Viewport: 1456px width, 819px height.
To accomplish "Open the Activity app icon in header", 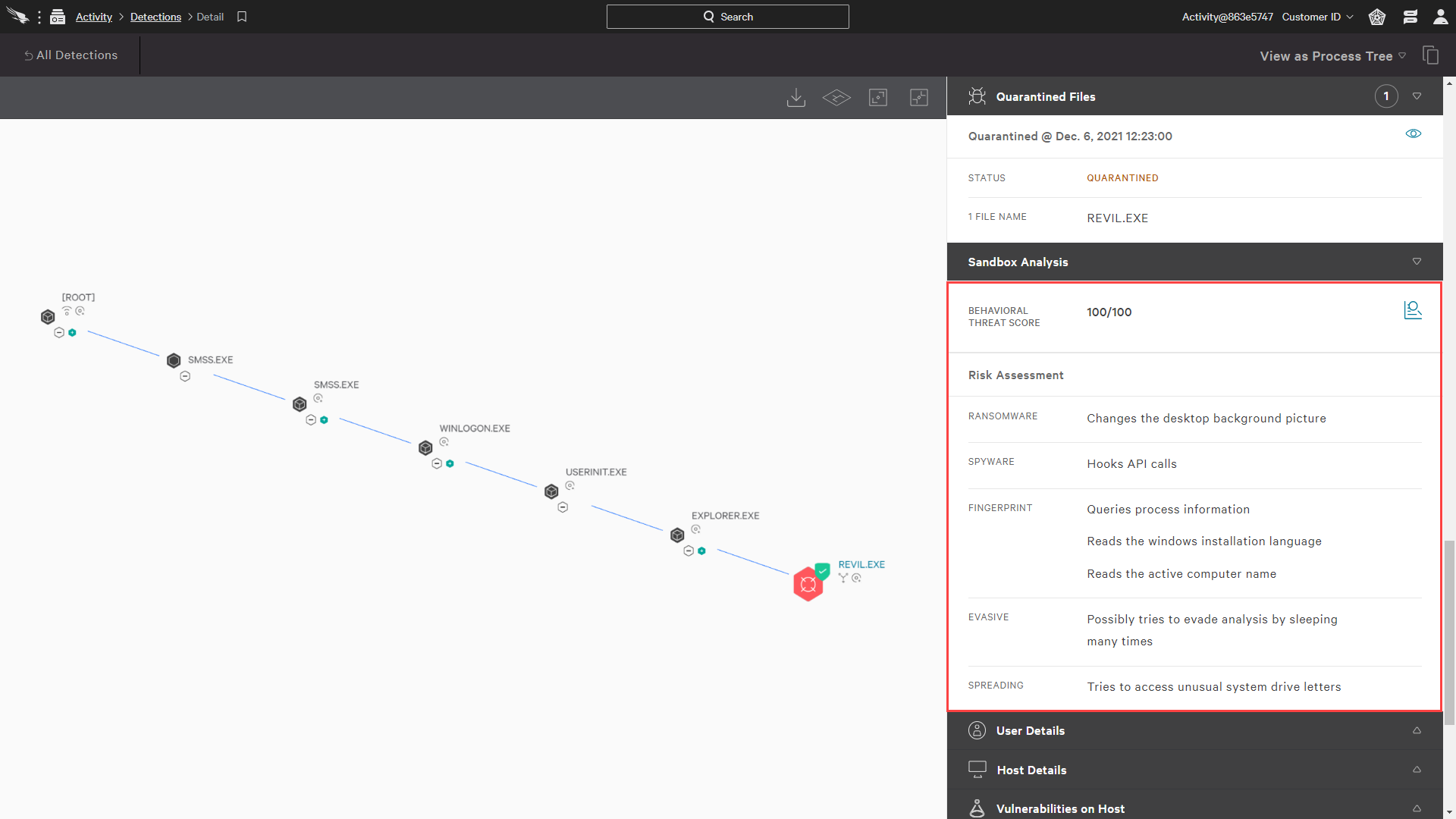I will click(58, 17).
